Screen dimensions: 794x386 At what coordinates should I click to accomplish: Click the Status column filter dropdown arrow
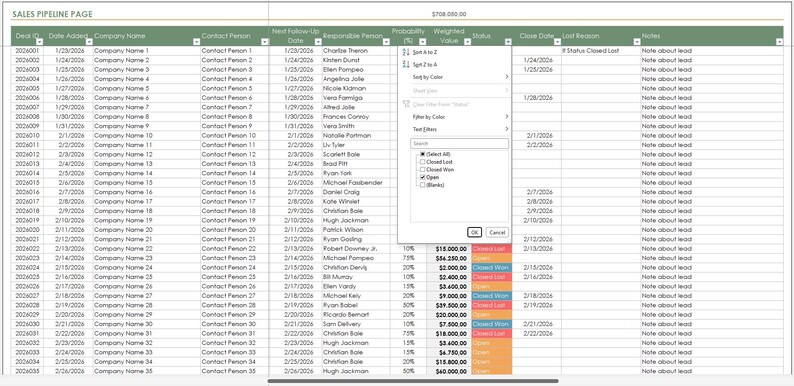coord(508,42)
